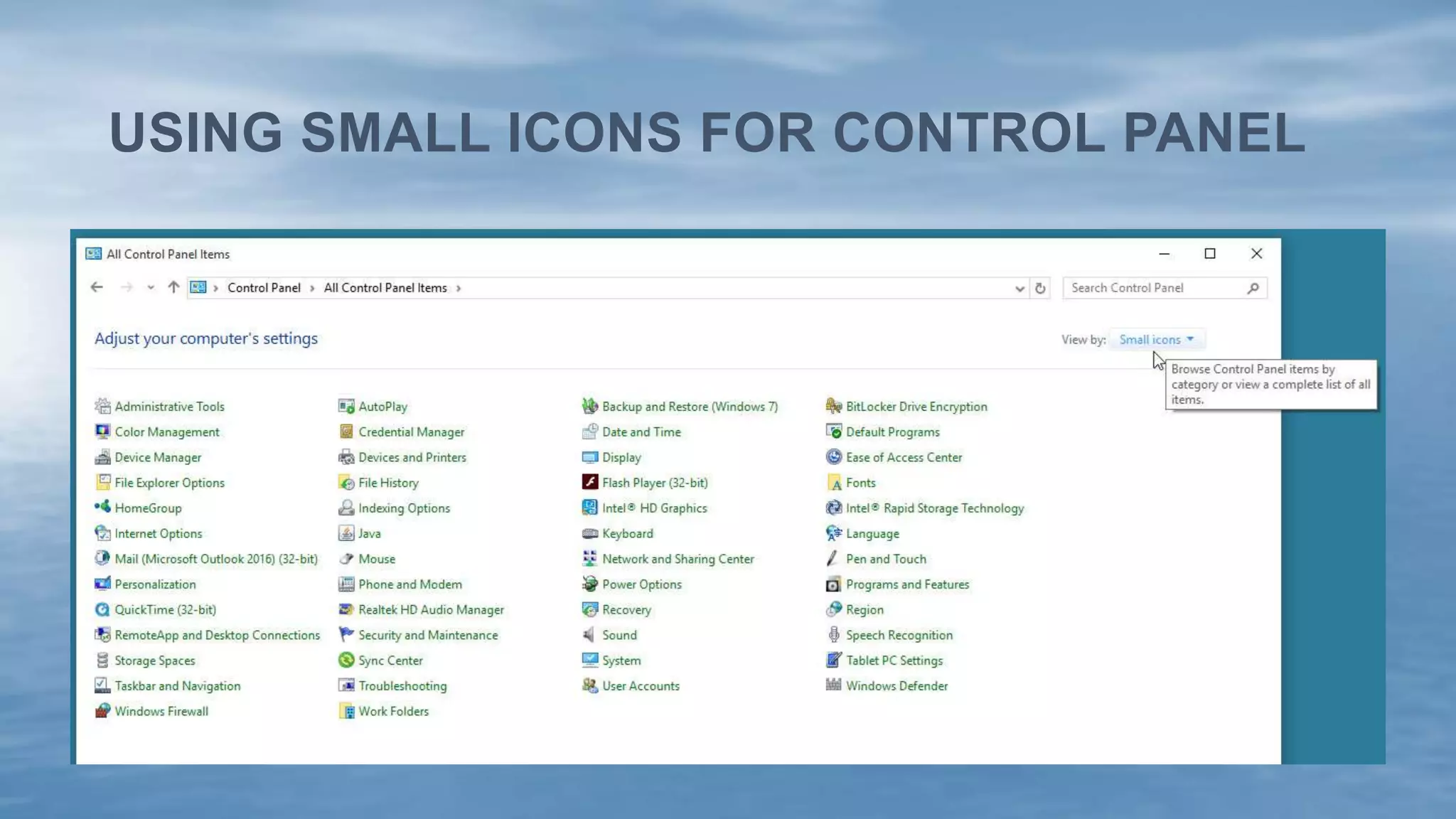The width and height of the screenshot is (1456, 819).
Task: Click the Backup and Restore icon
Action: click(590, 406)
